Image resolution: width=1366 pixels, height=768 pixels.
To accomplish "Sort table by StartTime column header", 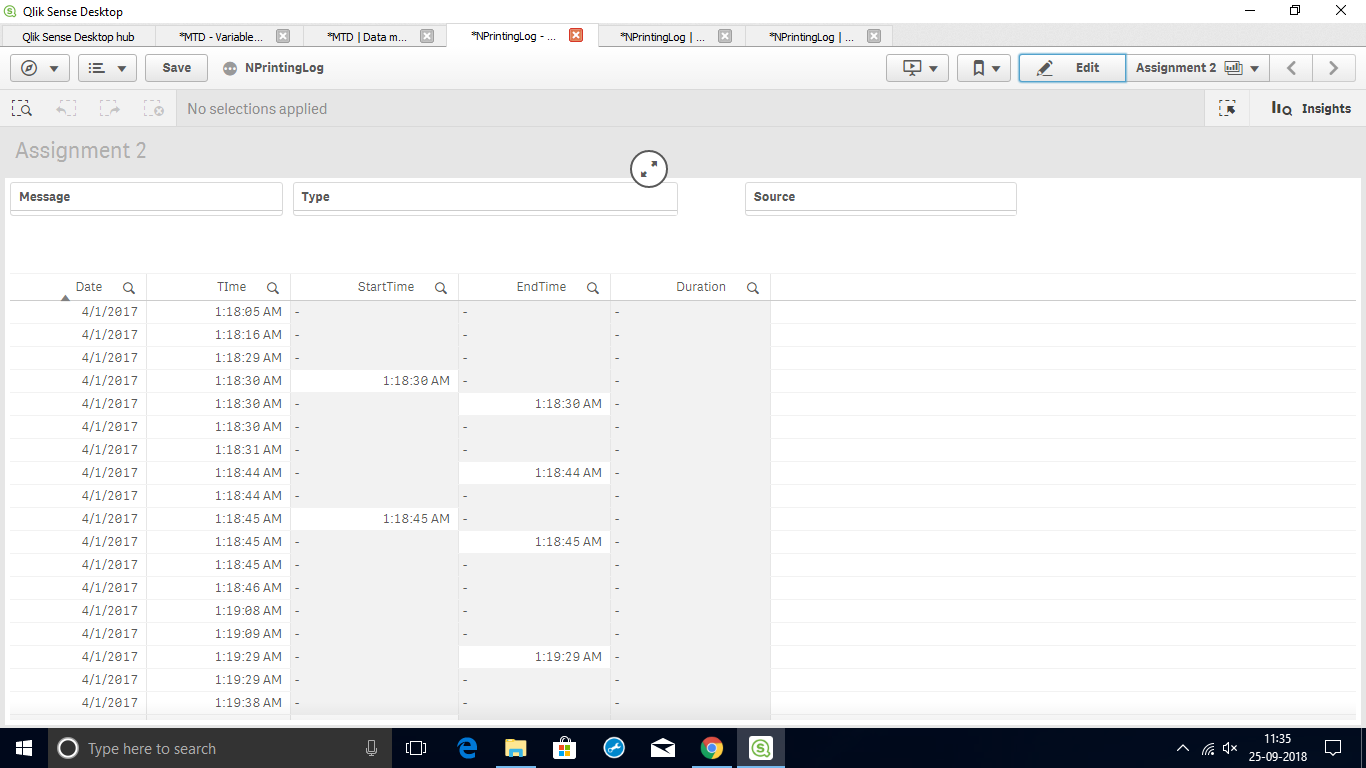I will click(x=386, y=287).
